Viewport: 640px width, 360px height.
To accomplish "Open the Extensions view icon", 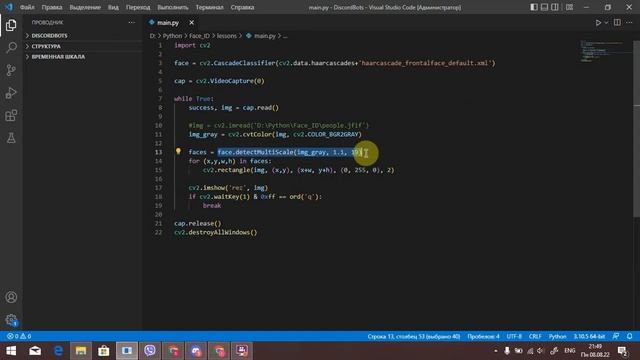I will (11, 116).
